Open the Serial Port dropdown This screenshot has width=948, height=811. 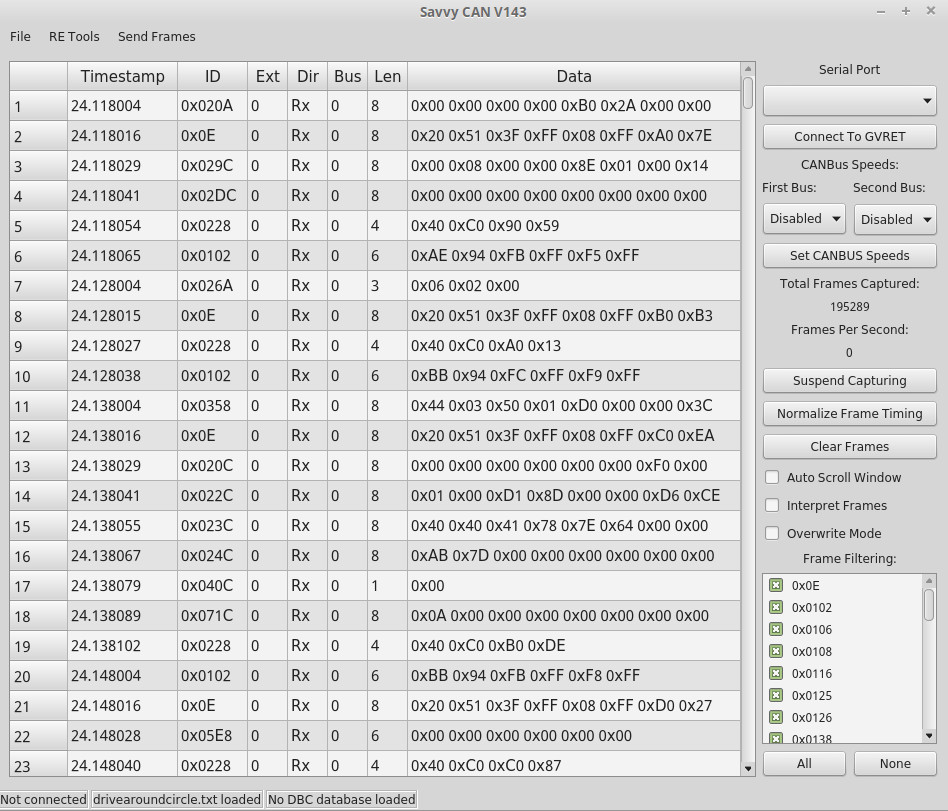(x=849, y=100)
